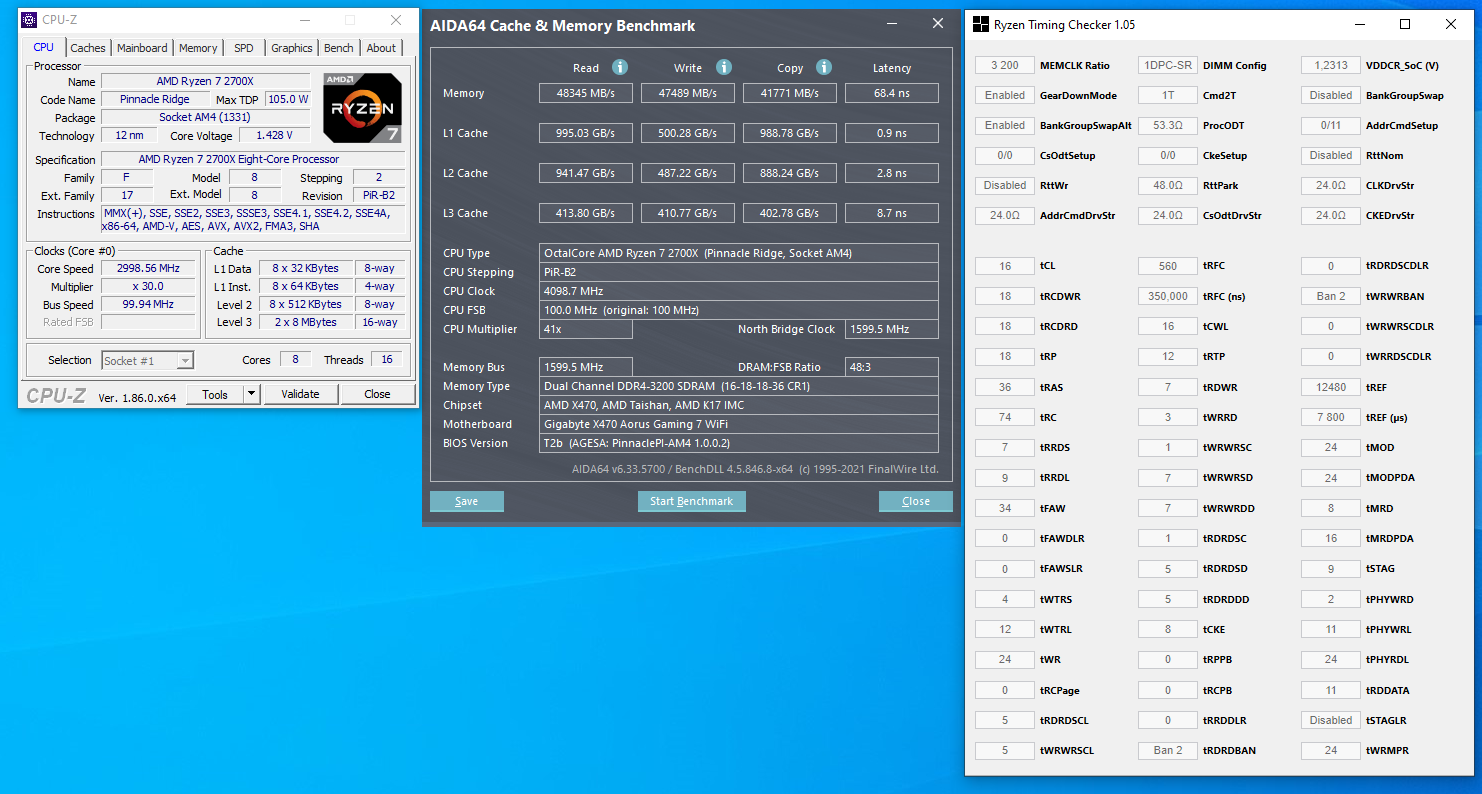Minimize the Ryzen Timing Checker window

[1359, 24]
